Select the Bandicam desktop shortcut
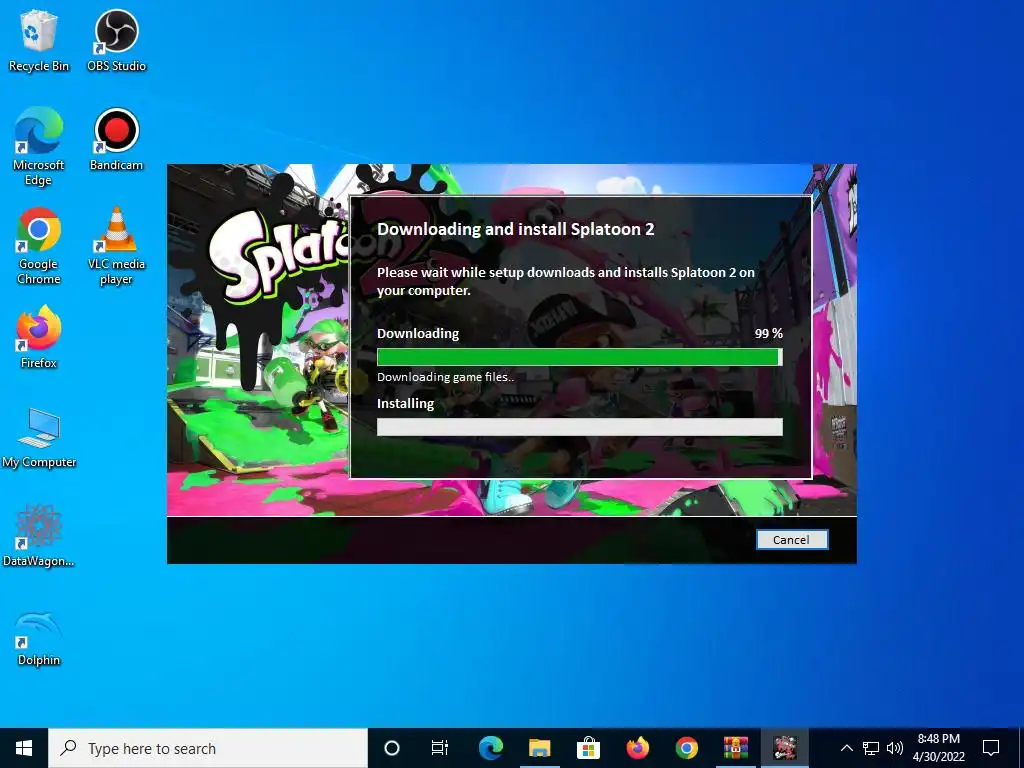This screenshot has height=768, width=1024. pyautogui.click(x=116, y=140)
